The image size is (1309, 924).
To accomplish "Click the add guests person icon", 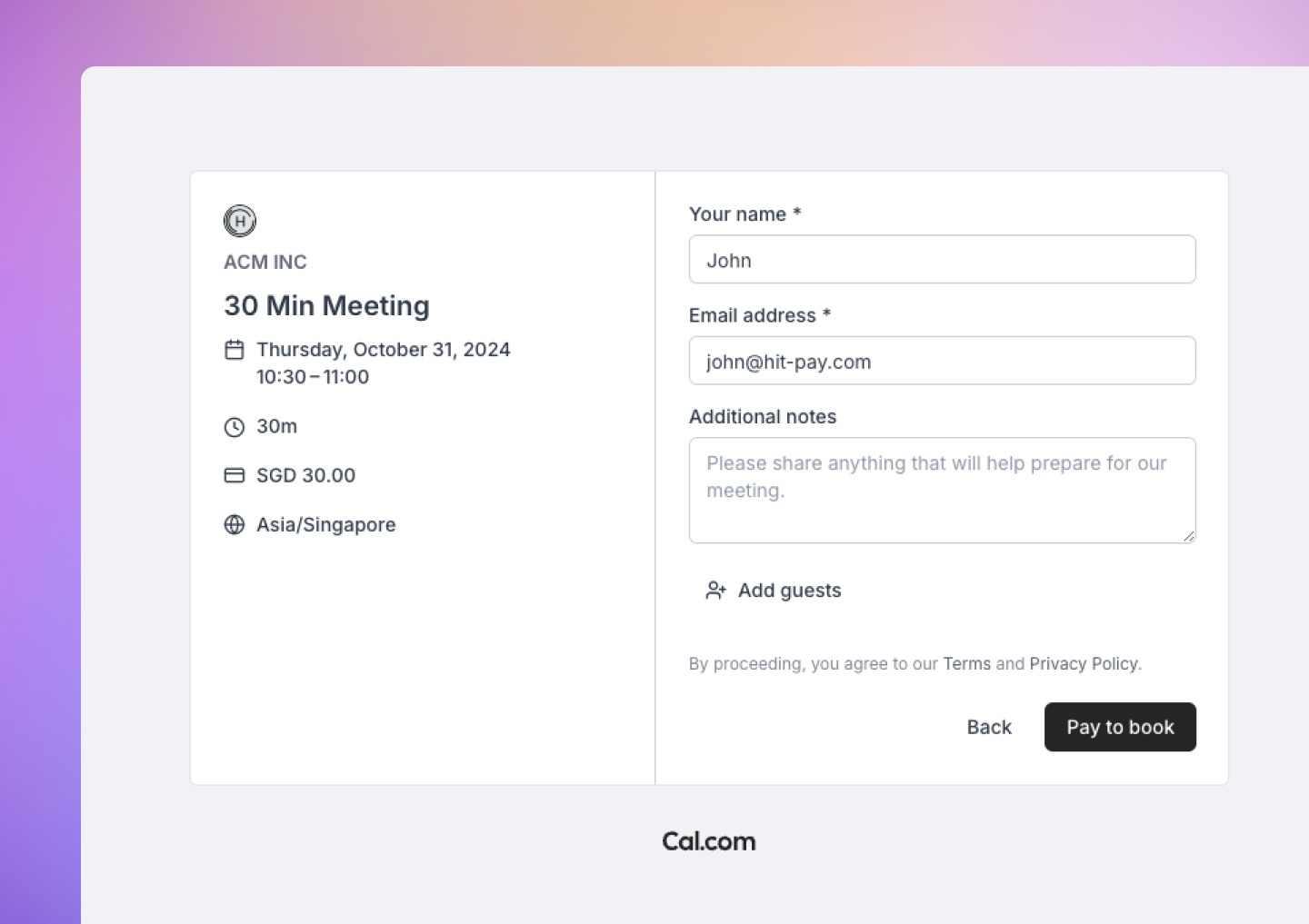I will tap(716, 591).
